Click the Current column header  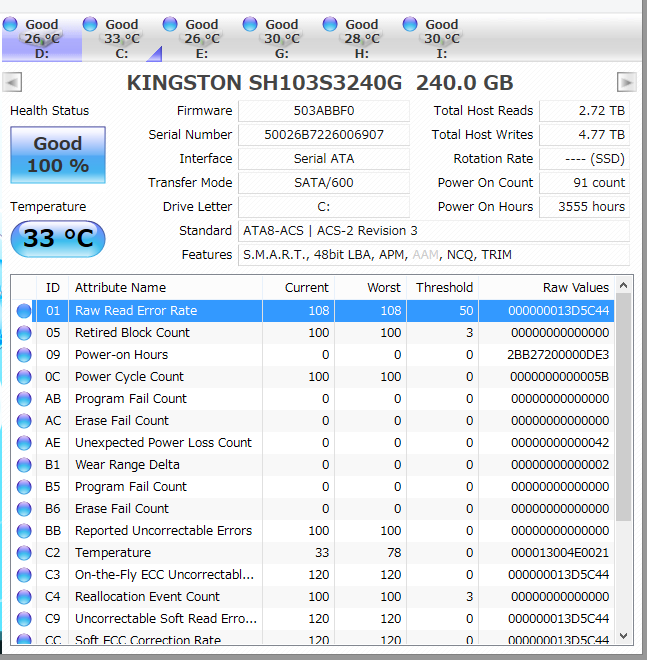click(298, 287)
